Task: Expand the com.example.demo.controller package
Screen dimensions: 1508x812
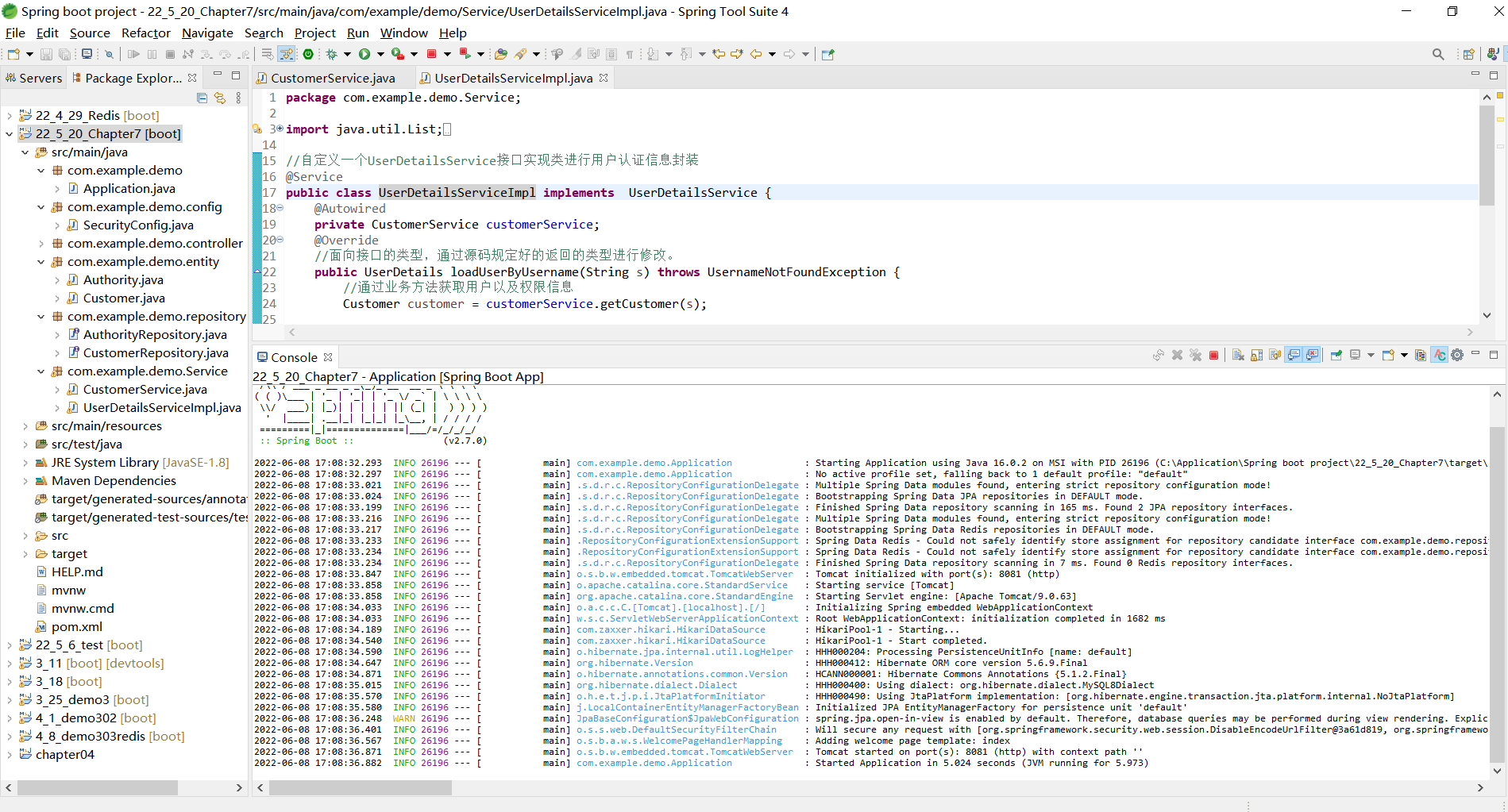Action: pos(41,244)
